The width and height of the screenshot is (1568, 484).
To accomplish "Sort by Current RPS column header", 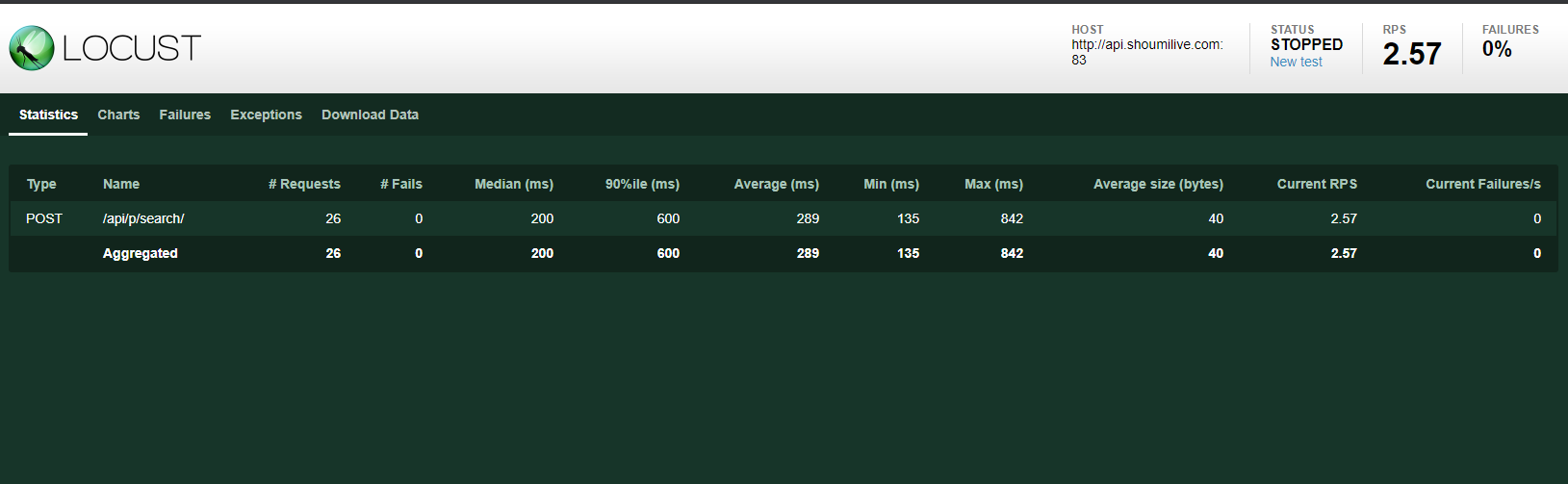I will click(x=1317, y=184).
